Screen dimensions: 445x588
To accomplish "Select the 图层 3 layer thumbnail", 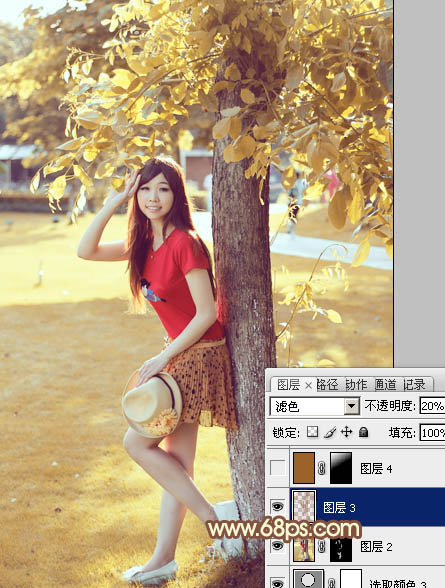I will 304,507.
